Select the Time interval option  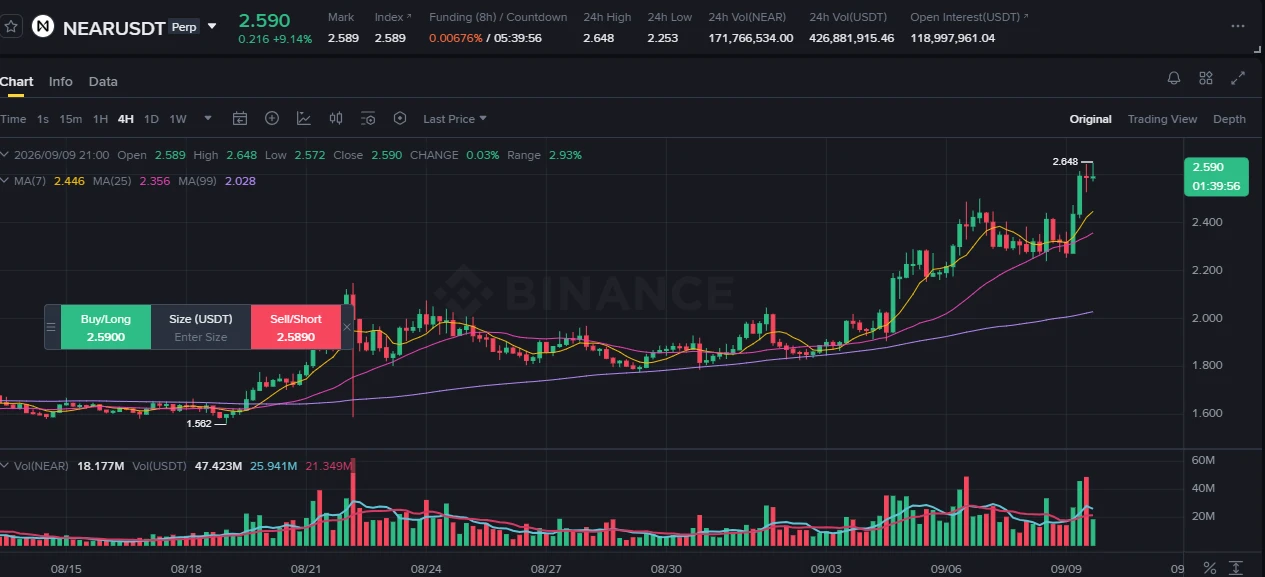click(x=13, y=119)
